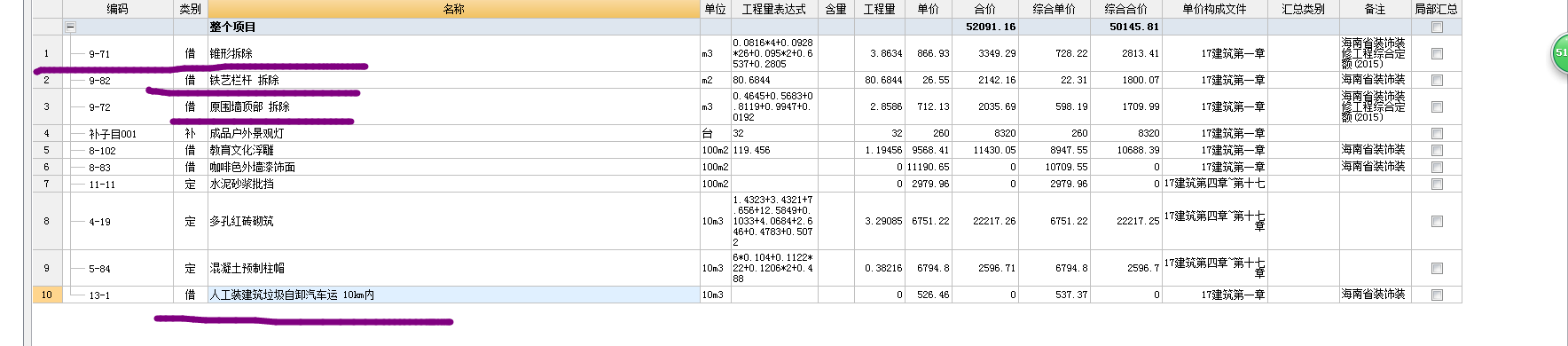Click the 编码 column header
The height and width of the screenshot is (346, 1568).
(x=118, y=9)
